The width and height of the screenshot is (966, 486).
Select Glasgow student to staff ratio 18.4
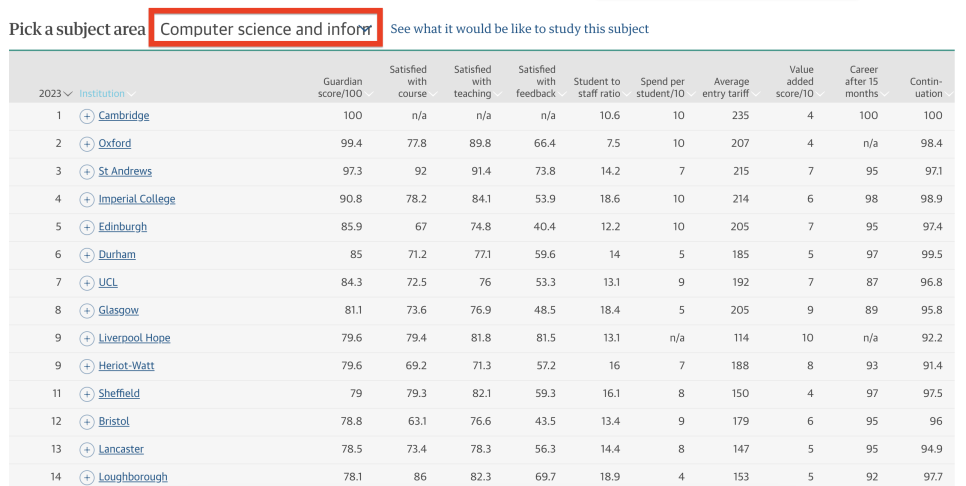[x=610, y=310]
